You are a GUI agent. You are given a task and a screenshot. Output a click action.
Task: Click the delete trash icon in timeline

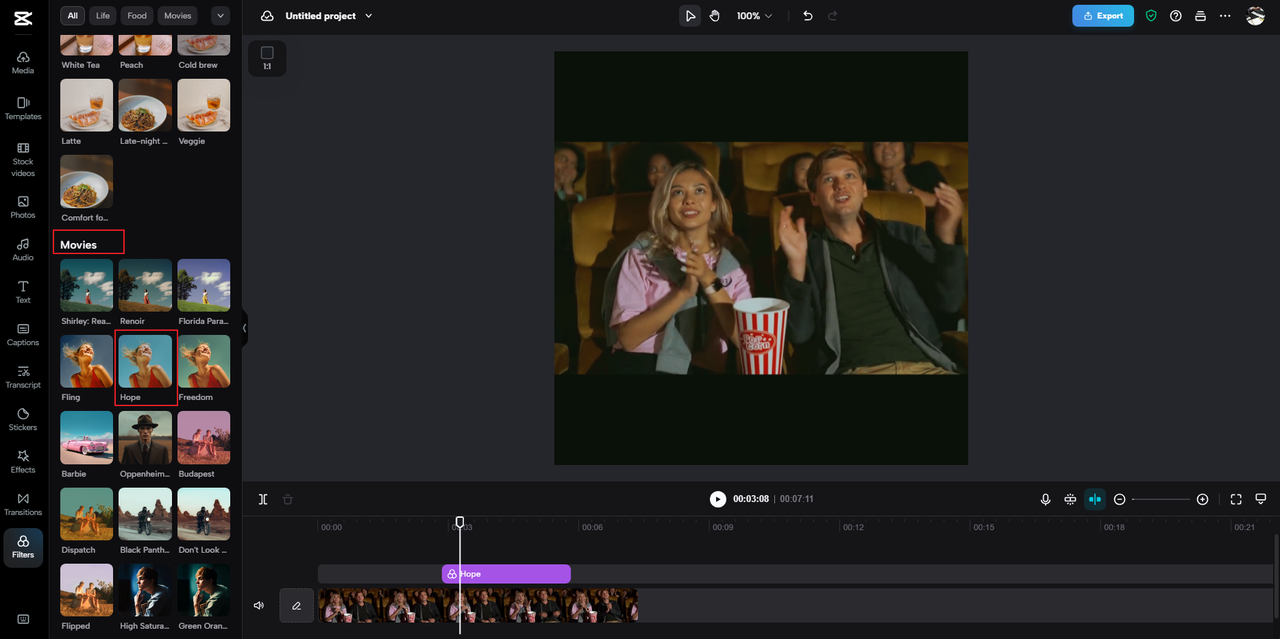point(288,499)
